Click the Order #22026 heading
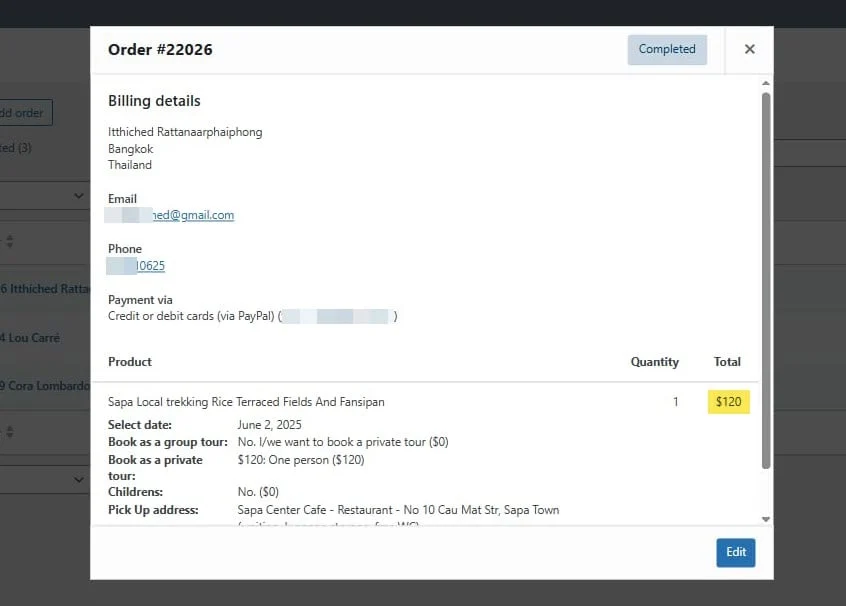Screen dimensions: 846x606 point(160,50)
